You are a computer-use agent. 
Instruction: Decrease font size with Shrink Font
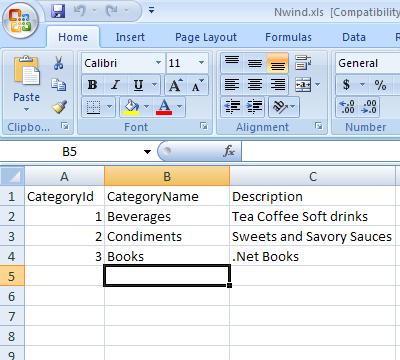(x=197, y=85)
